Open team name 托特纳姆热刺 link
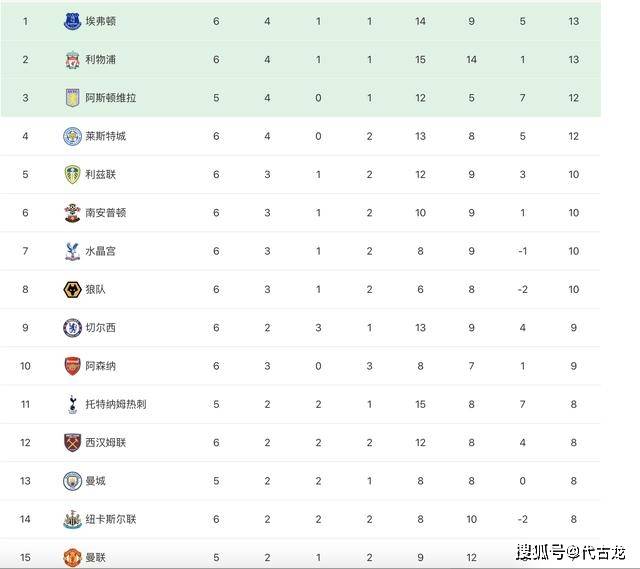Image resolution: width=640 pixels, height=569 pixels. (116, 405)
